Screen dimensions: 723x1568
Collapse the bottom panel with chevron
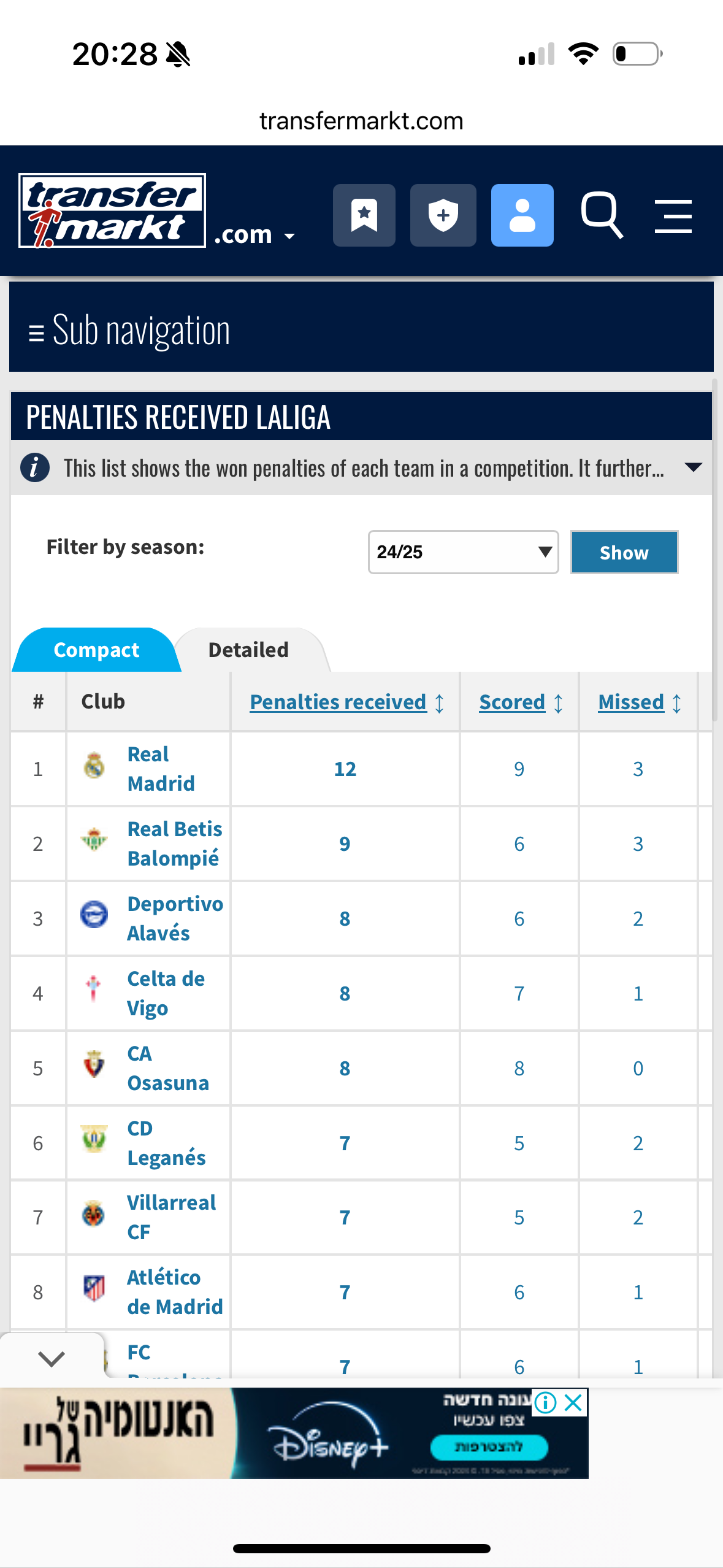tap(52, 1359)
